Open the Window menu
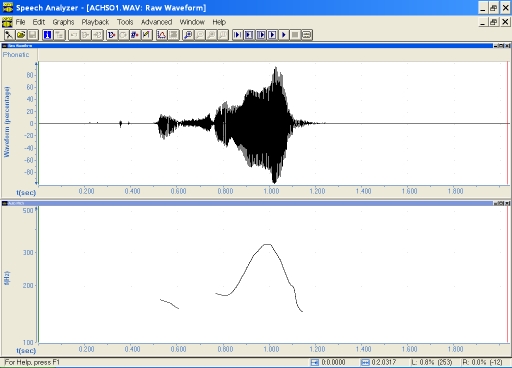512x368 pixels. coord(192,22)
